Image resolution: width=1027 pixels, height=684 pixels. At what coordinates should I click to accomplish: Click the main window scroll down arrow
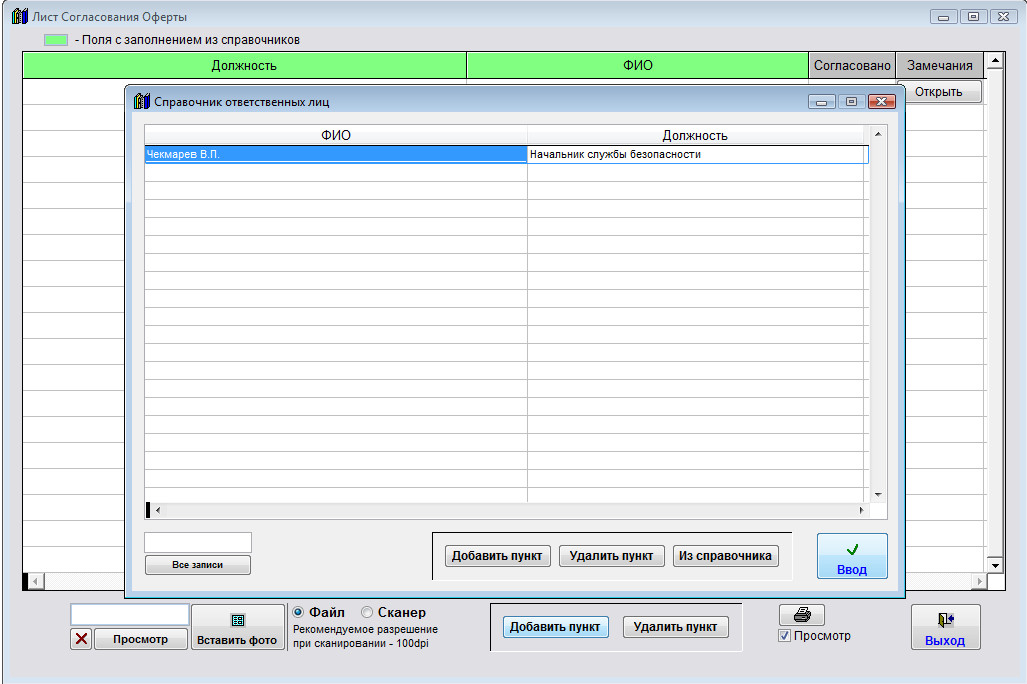(x=995, y=565)
